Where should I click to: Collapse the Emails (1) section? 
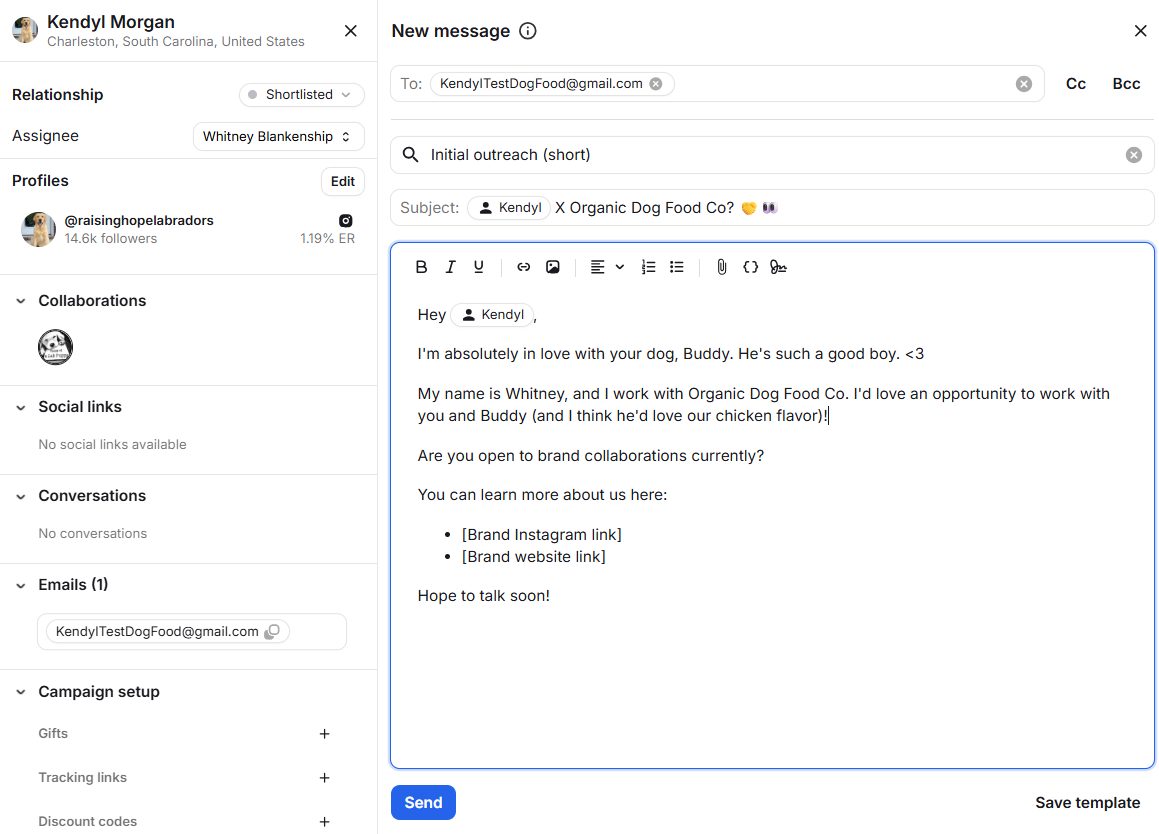[21, 586]
